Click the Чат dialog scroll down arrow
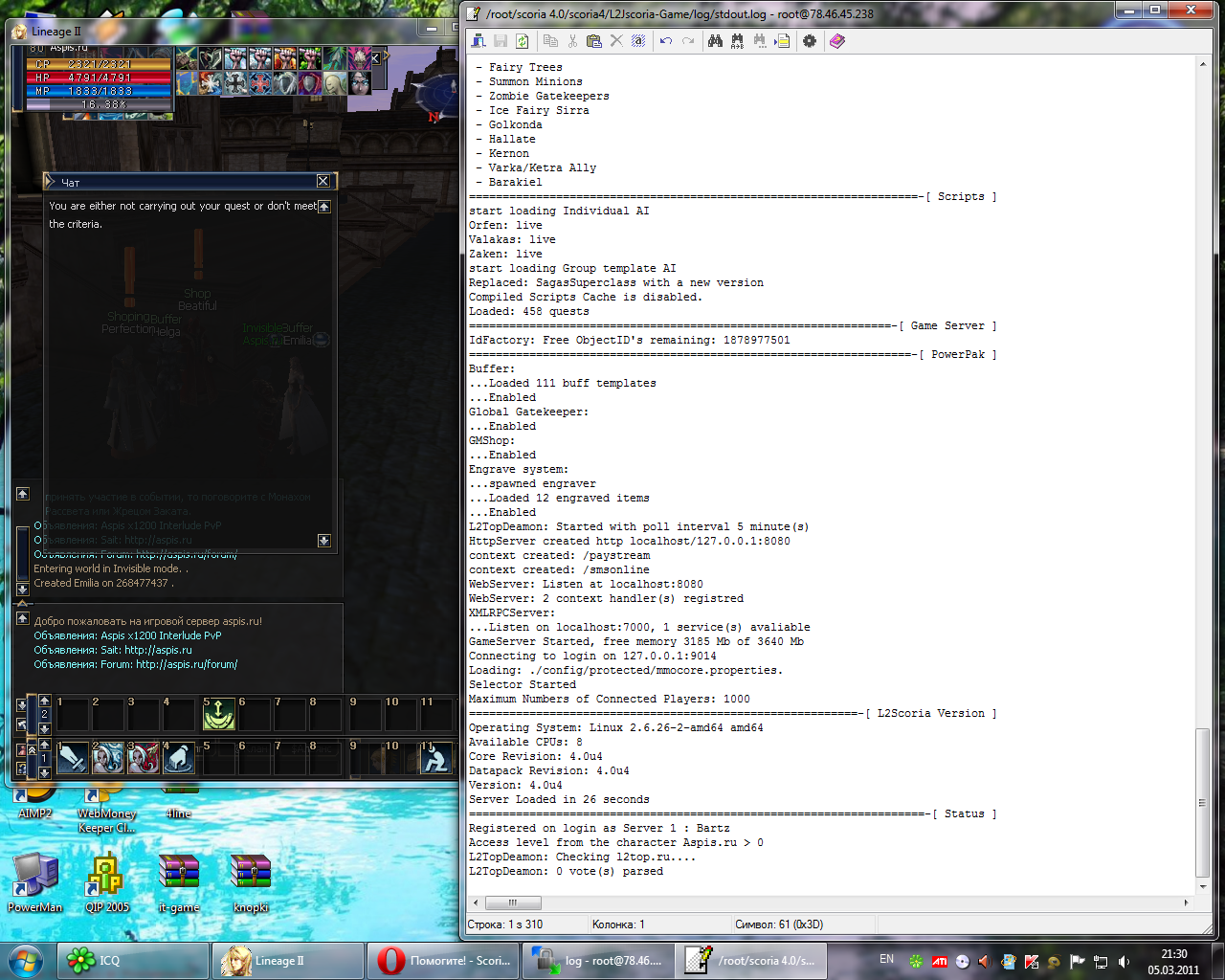 click(324, 541)
